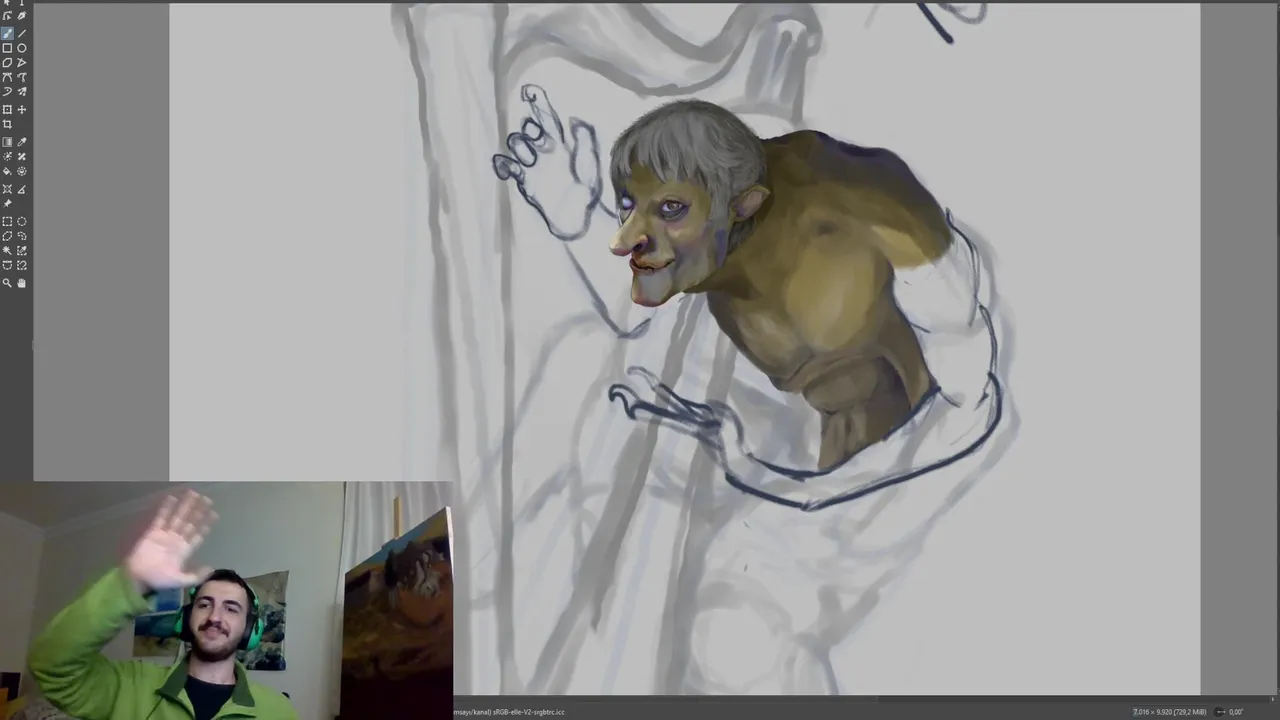Select the Transform tool
The height and width of the screenshot is (720, 1280).
coord(7,109)
